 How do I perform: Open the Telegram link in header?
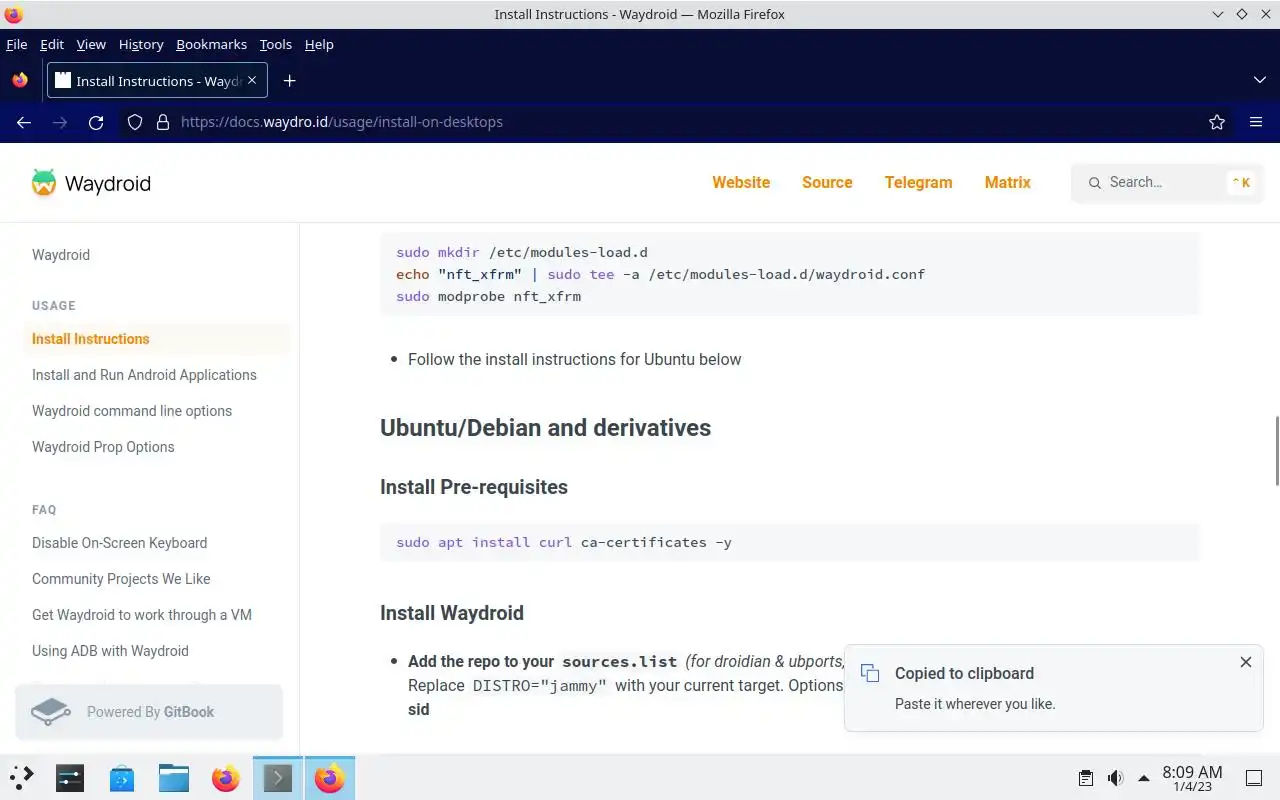tap(918, 182)
